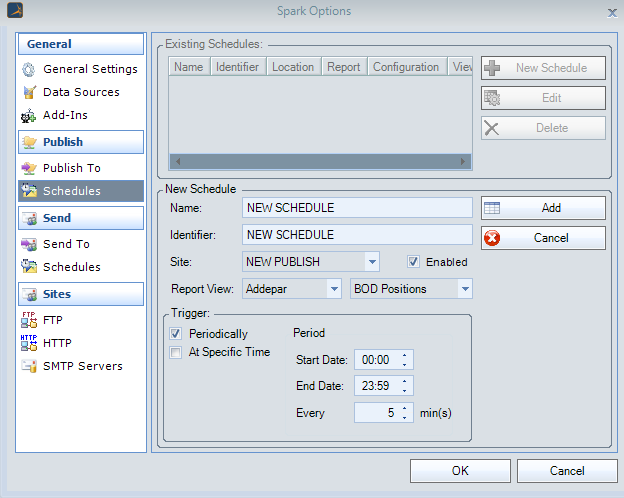
Task: Click the scrollbar left arrow
Action: (x=178, y=161)
